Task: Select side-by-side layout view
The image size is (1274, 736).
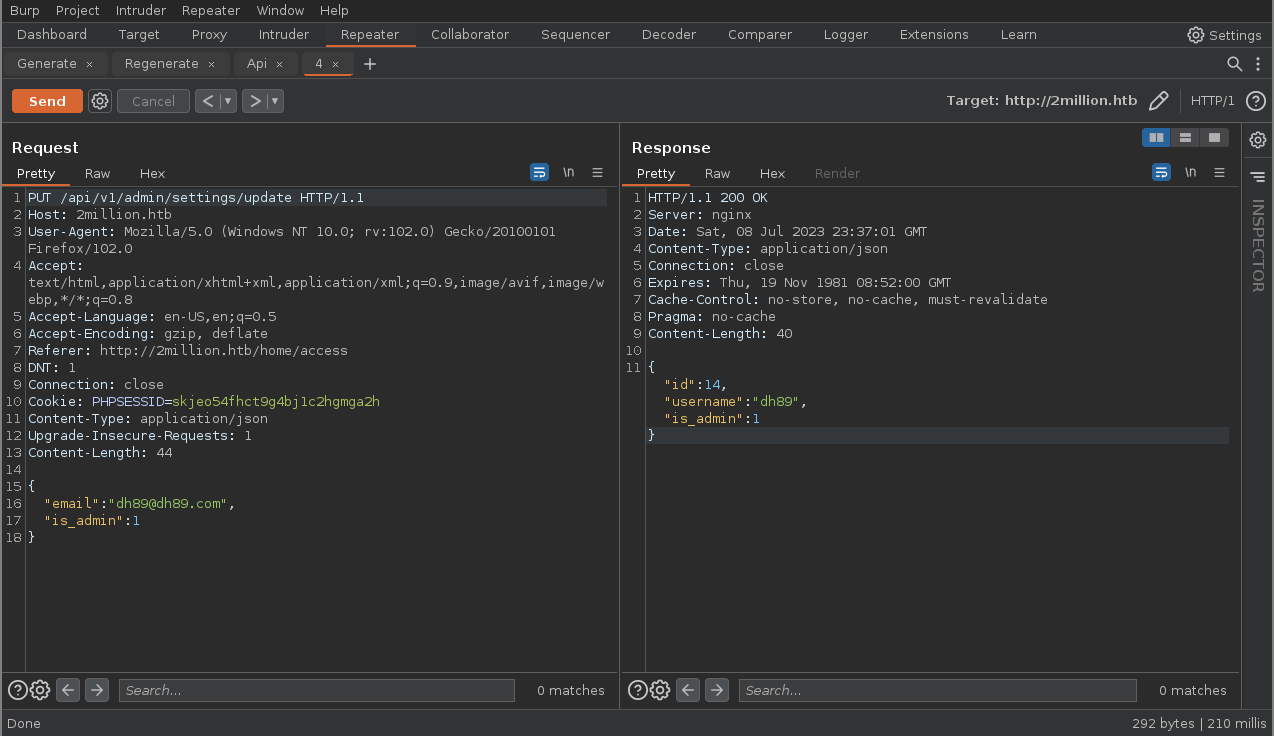Action: click(x=1156, y=137)
